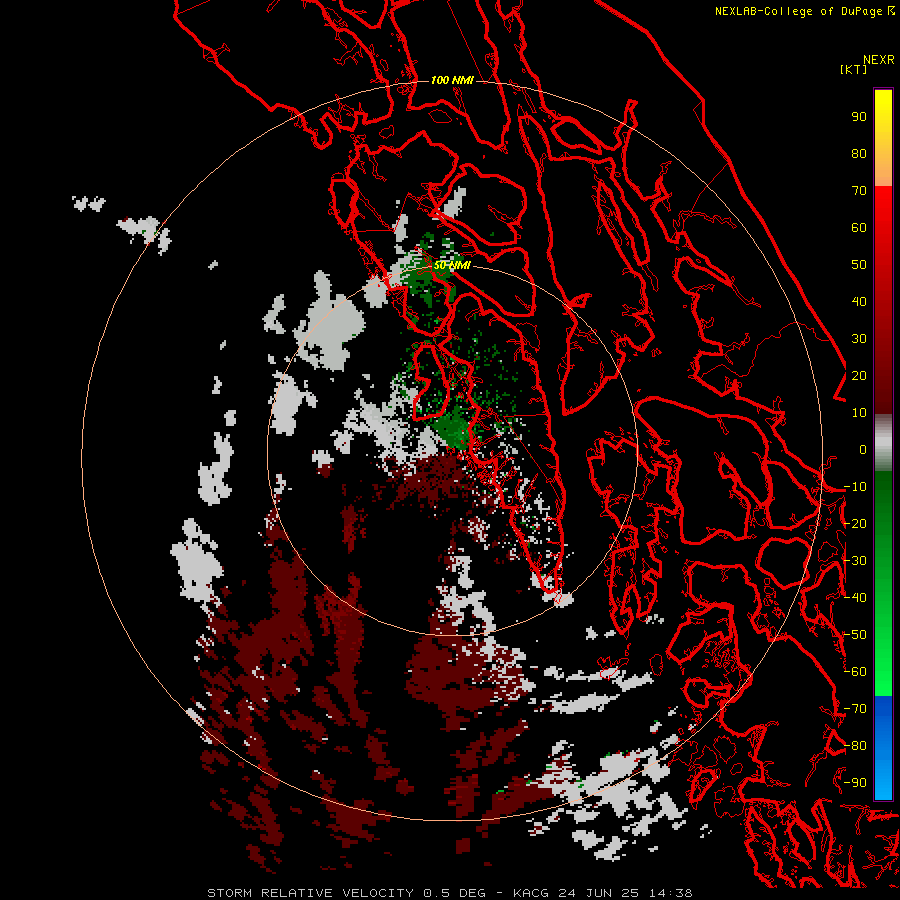Click the blue bottom band of velocity scale
The image size is (900, 900).
[x=883, y=747]
